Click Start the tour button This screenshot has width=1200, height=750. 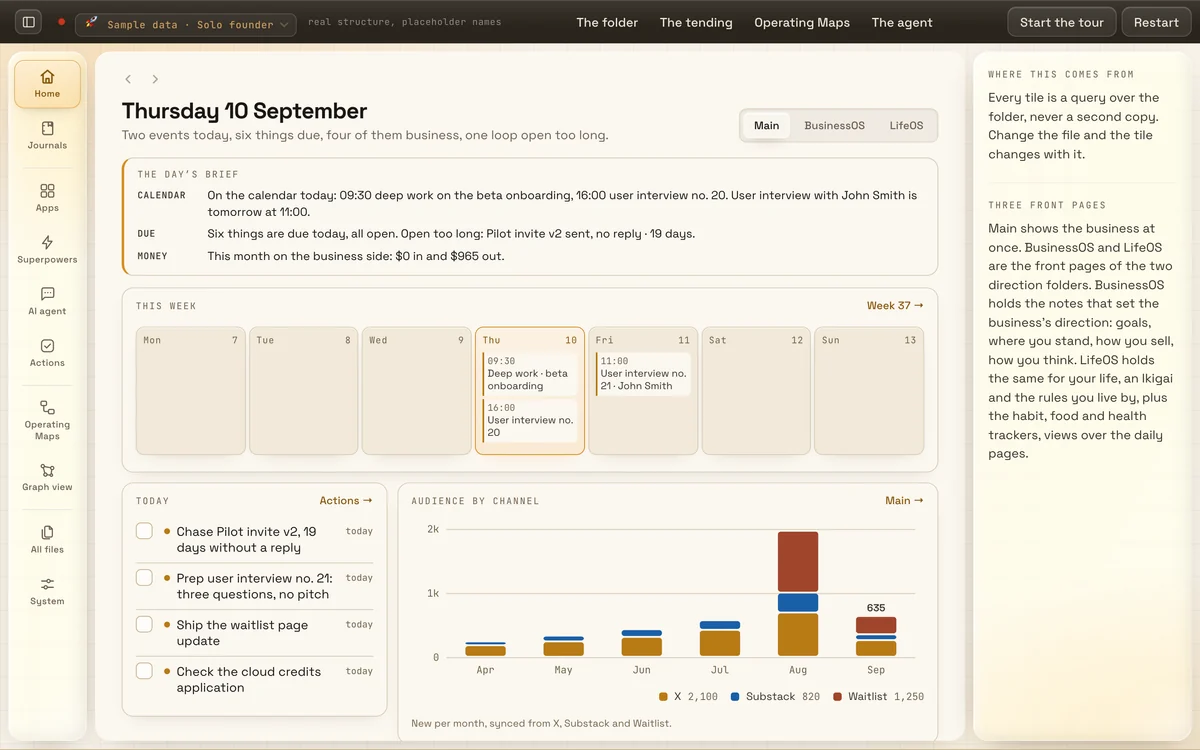tap(1061, 23)
